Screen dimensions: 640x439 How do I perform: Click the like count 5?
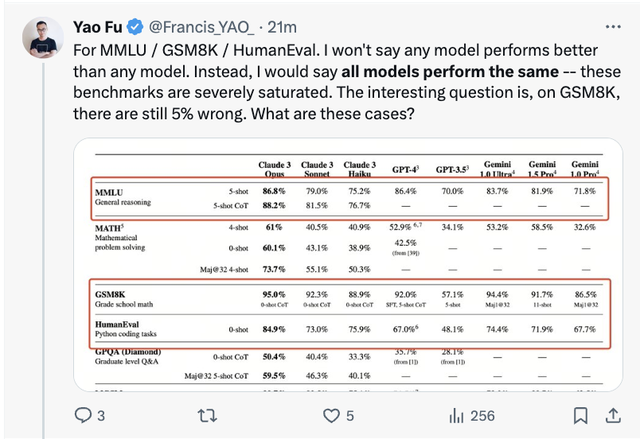point(349,414)
